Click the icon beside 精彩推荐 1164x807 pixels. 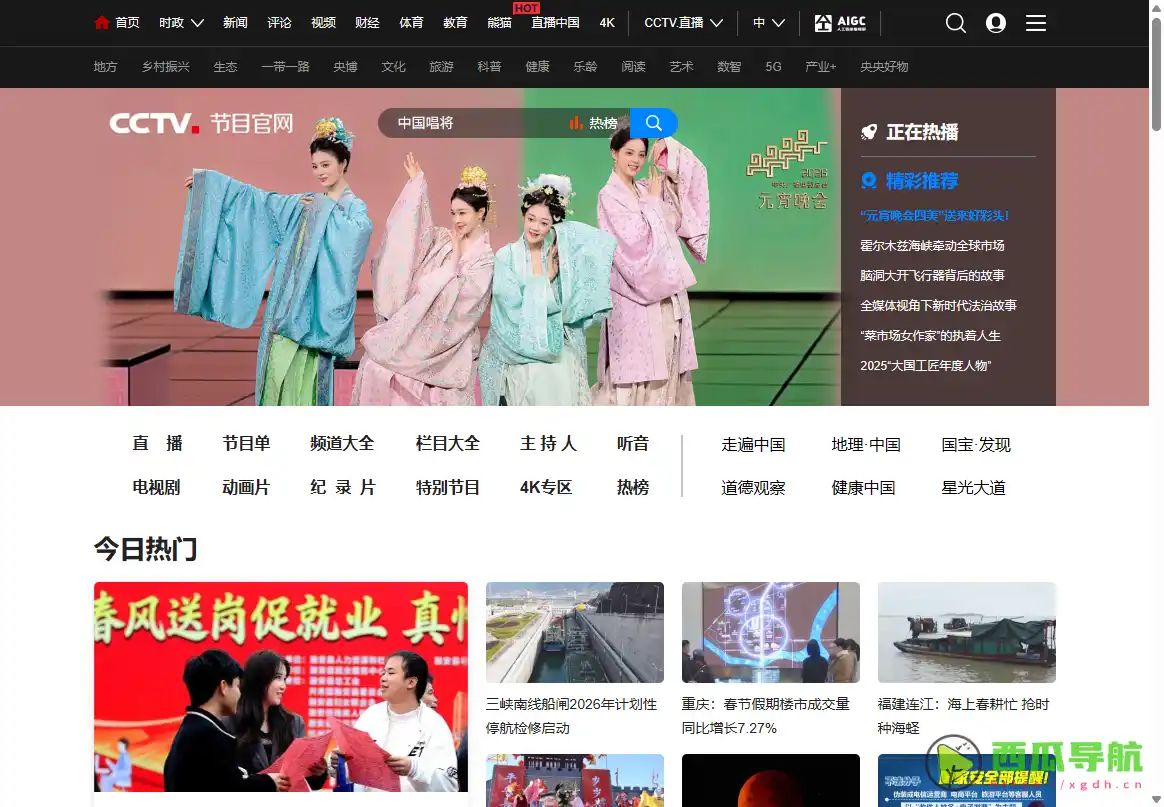pyautogui.click(x=869, y=181)
